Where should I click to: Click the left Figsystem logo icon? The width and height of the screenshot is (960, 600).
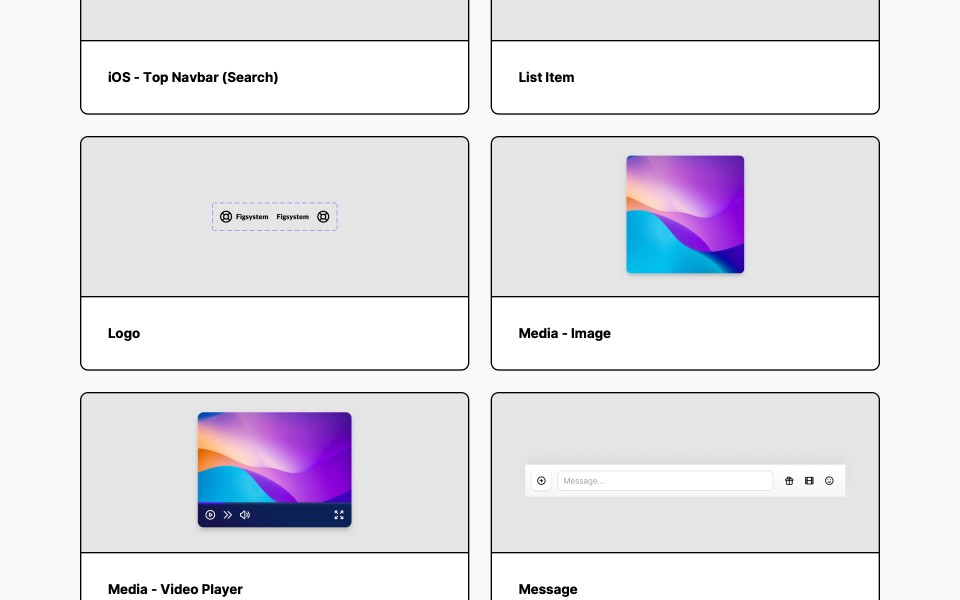(226, 217)
